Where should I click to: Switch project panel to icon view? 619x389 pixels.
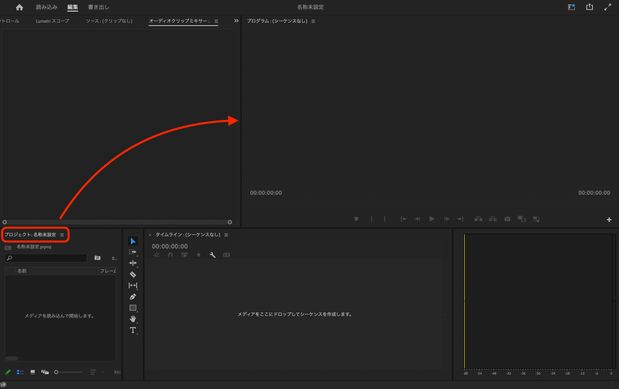click(33, 372)
